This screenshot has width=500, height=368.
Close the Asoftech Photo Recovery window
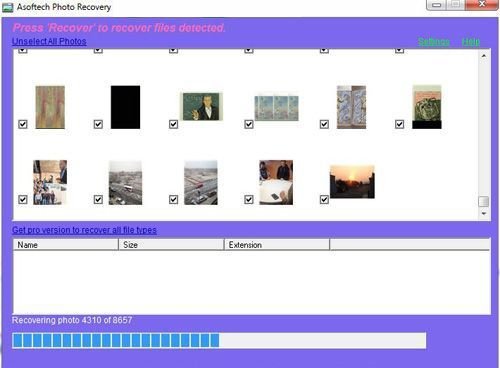point(482,5)
